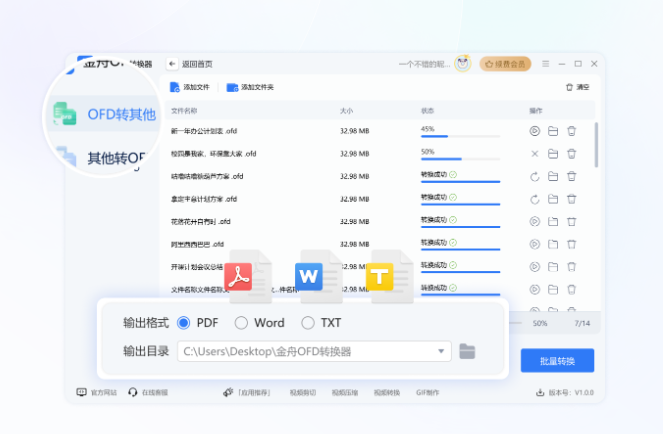Click the 批量转换 batch convert button
The image size is (663, 434).
[557, 361]
